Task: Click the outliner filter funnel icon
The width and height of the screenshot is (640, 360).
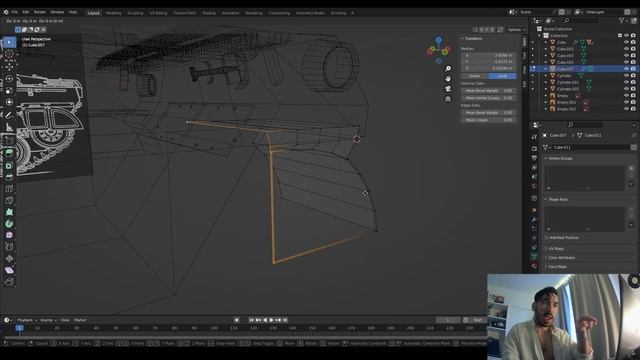Action: tap(621, 20)
